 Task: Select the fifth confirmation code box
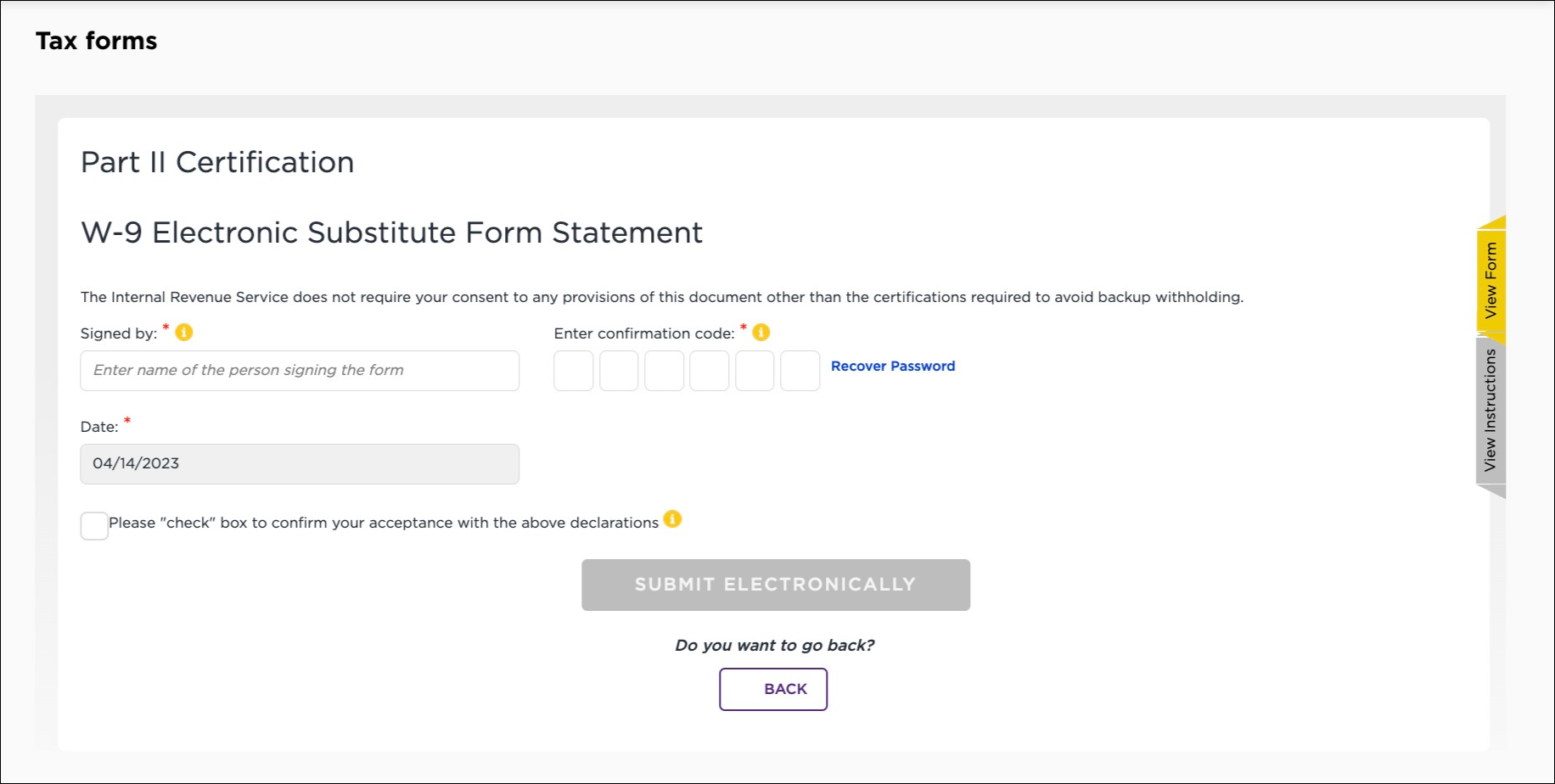[755, 371]
